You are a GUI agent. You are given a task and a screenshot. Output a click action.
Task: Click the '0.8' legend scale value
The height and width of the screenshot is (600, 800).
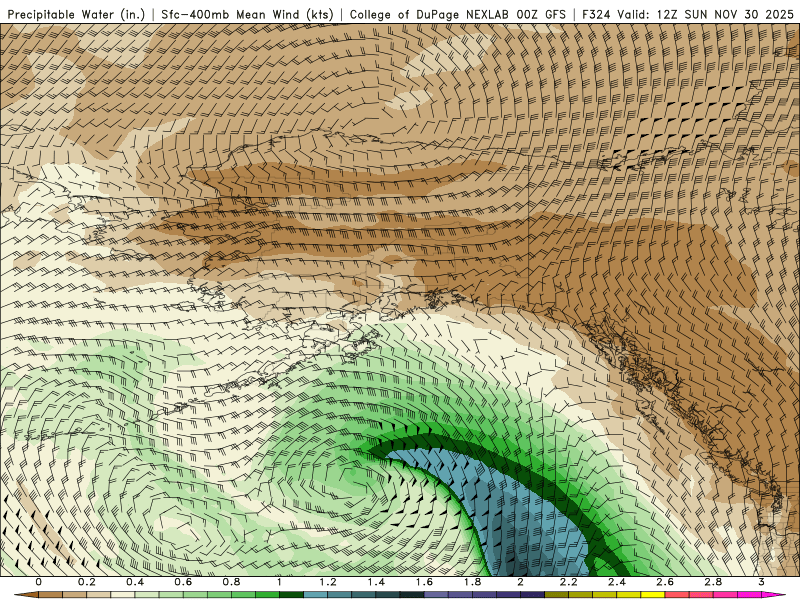231,582
